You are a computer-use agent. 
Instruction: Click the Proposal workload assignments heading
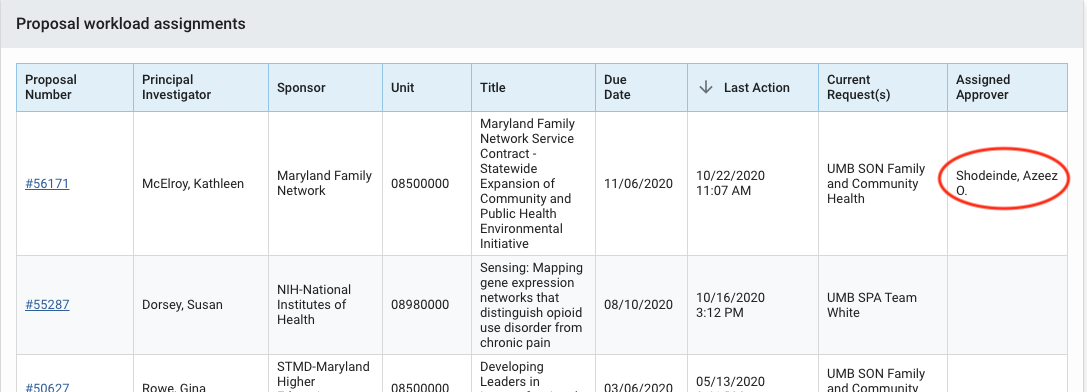[130, 24]
